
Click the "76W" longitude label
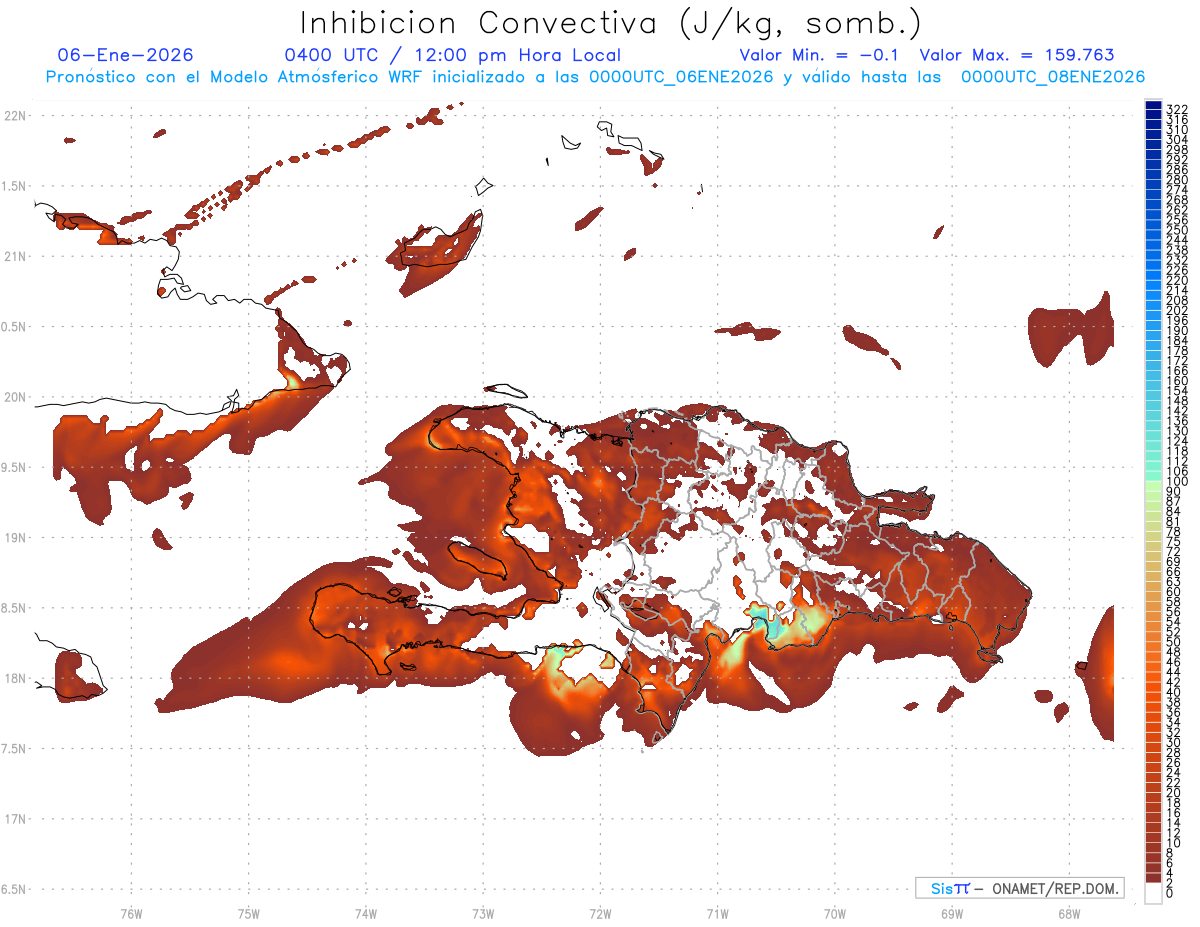coord(131,913)
